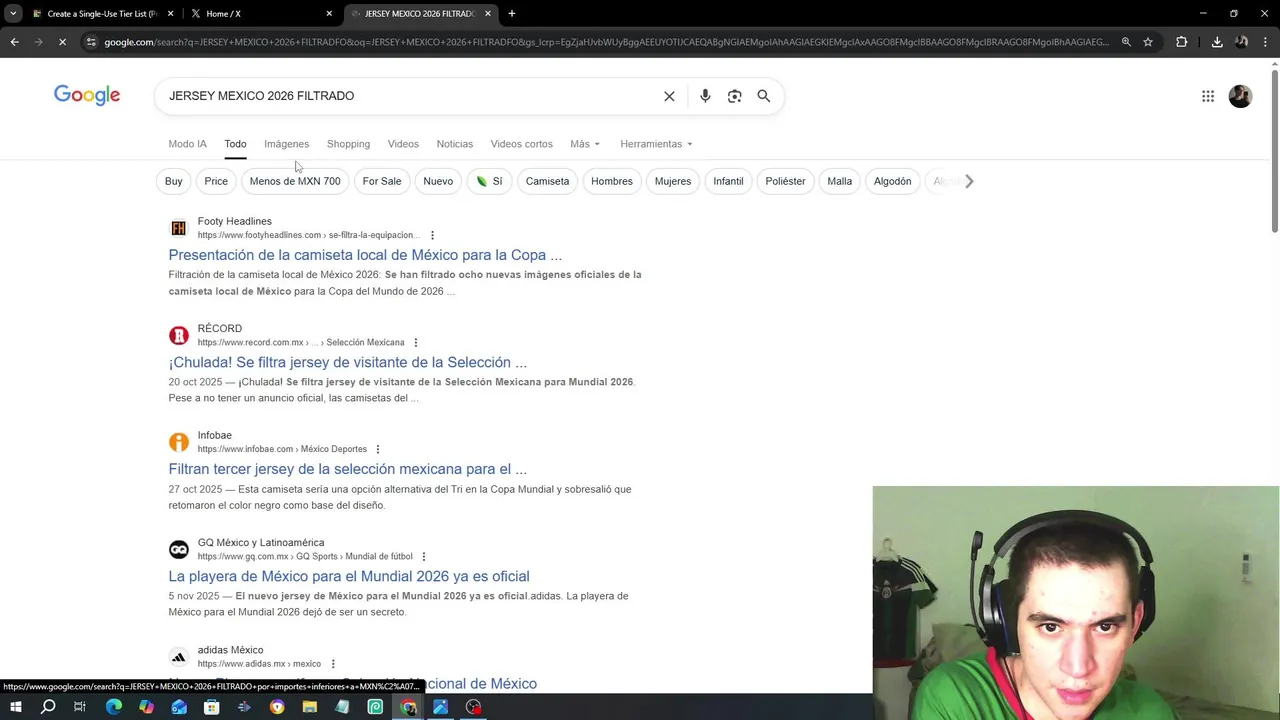Expand the Herramientas dropdown
The width and height of the screenshot is (1280, 720).
[656, 144]
